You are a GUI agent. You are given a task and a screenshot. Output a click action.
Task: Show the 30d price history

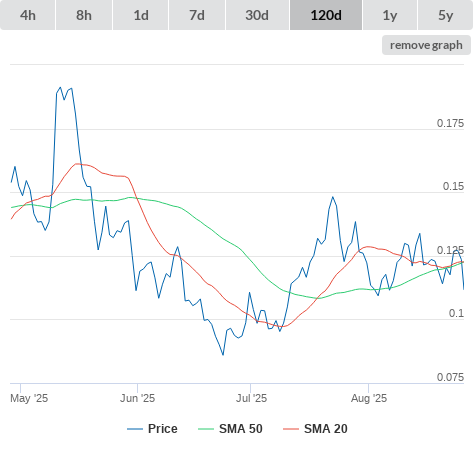tap(257, 15)
